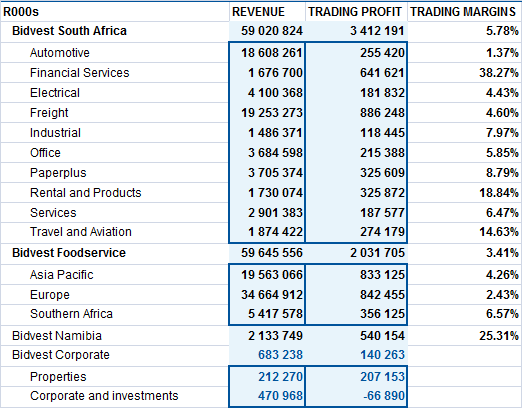Click Bidvest Corporate revenue 683 238
524x411 pixels.
(280, 355)
